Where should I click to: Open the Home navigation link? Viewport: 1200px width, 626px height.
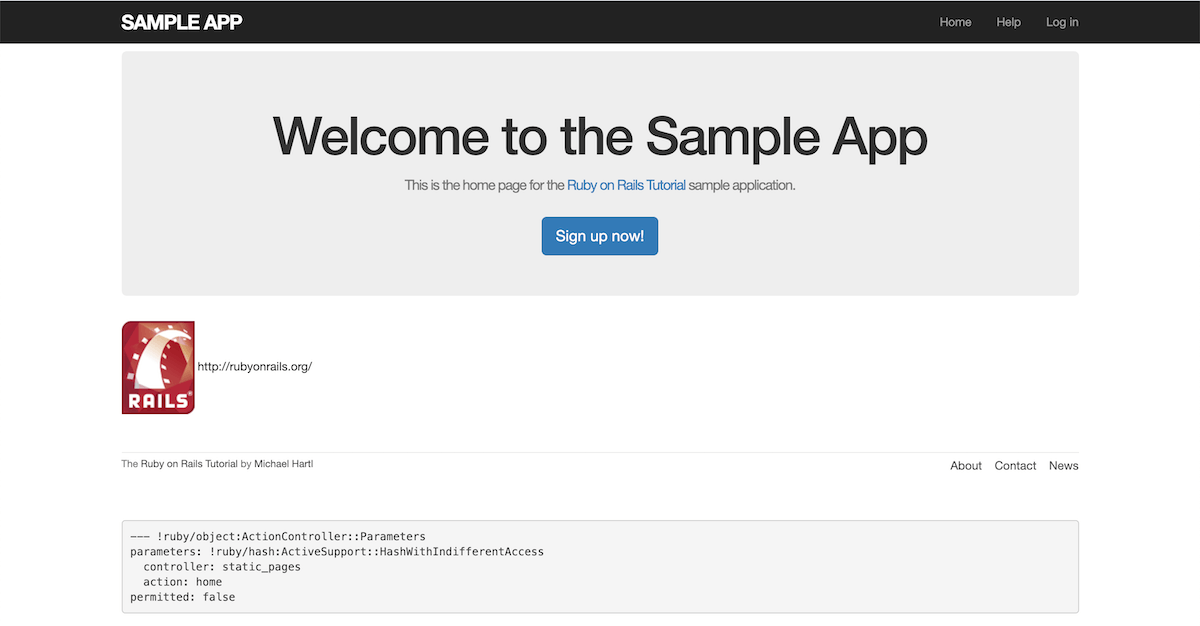coord(955,22)
